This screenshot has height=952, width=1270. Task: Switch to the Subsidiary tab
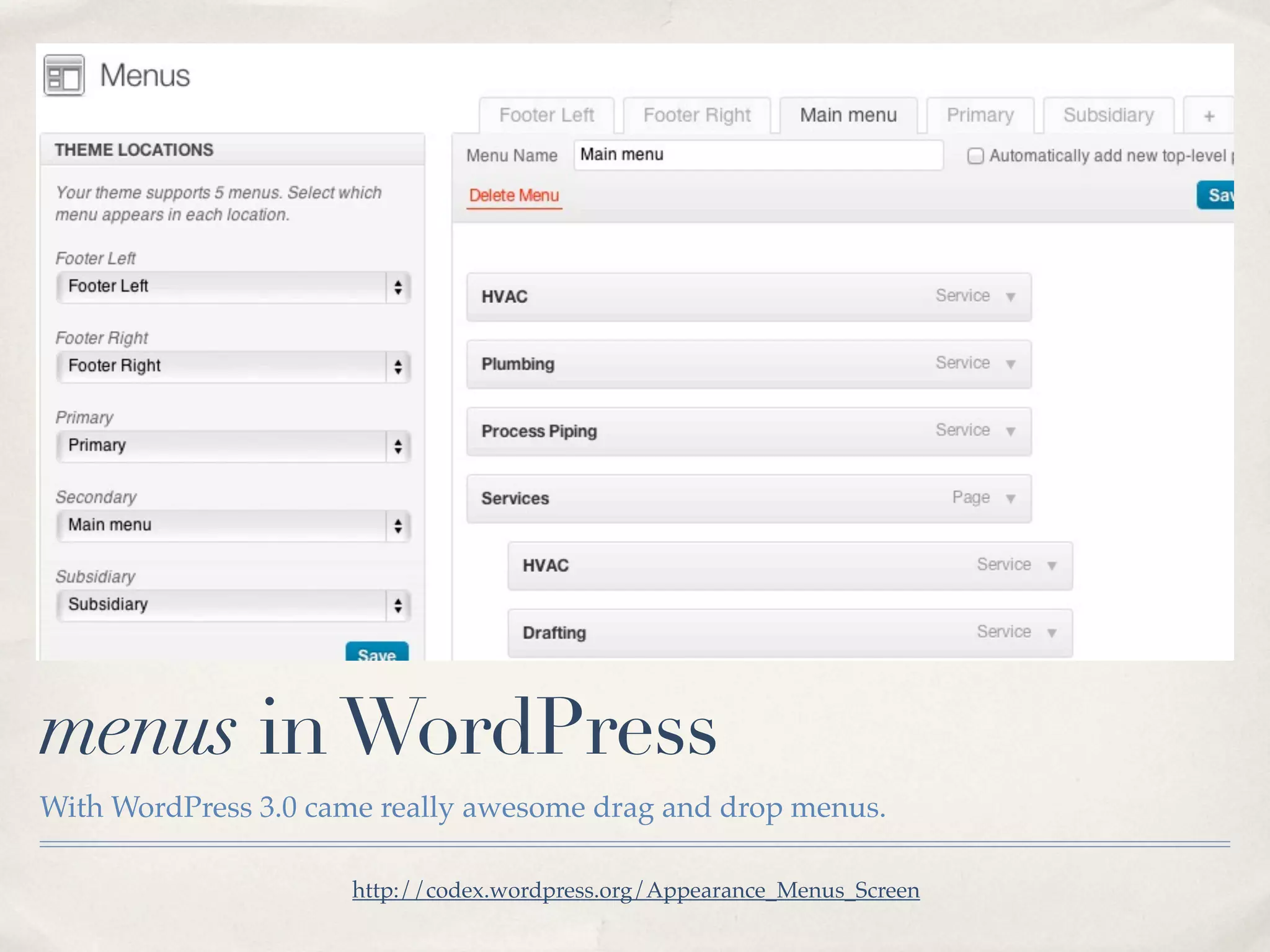tap(1109, 115)
